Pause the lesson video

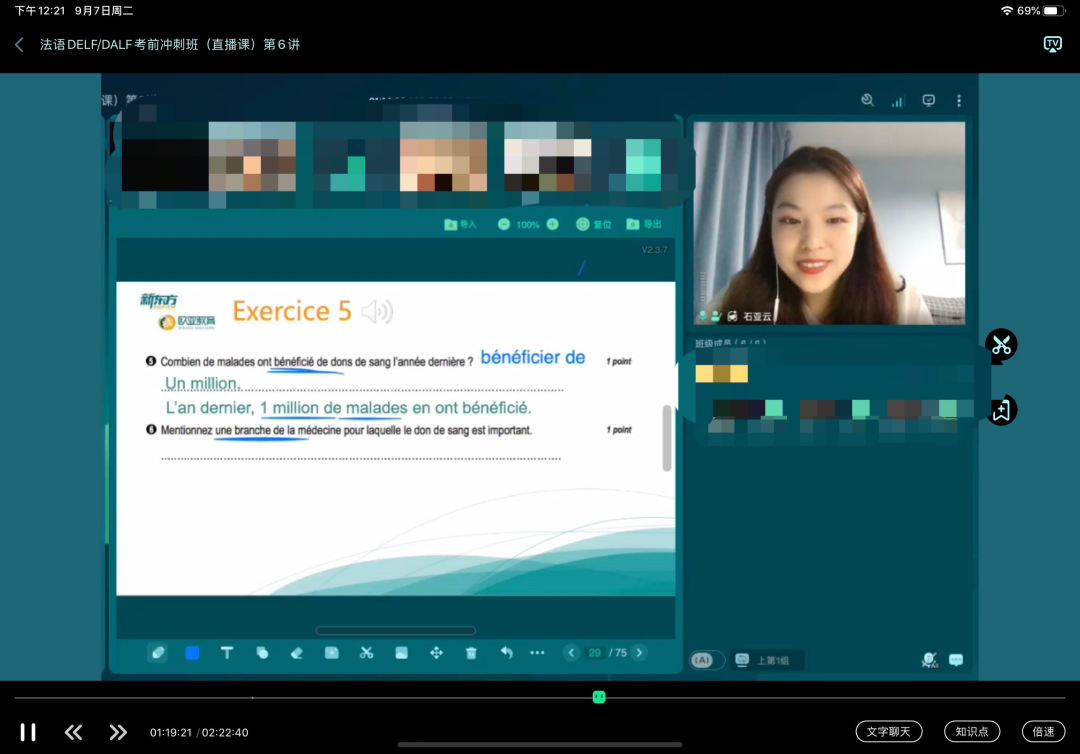click(x=28, y=732)
